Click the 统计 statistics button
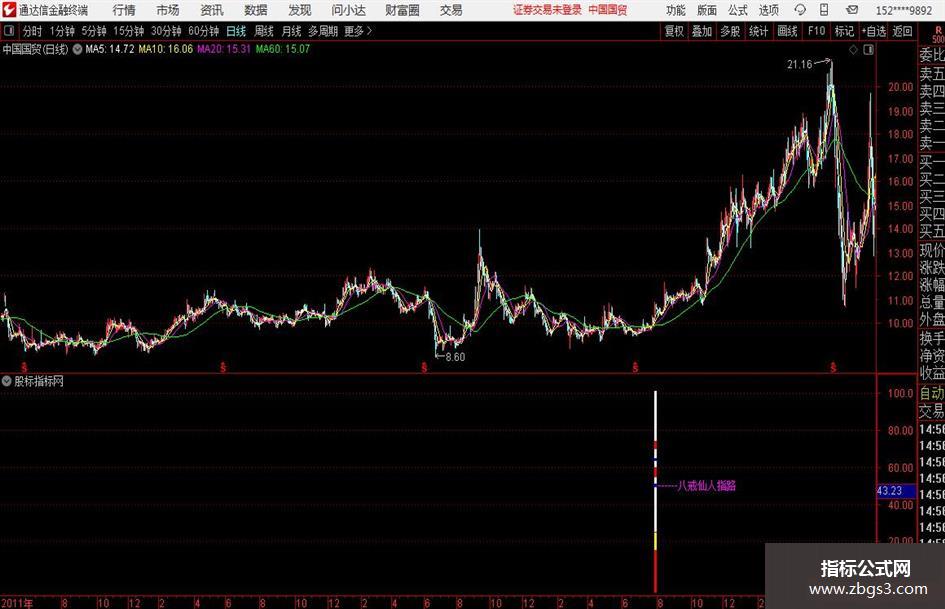The height and width of the screenshot is (609, 945). tap(759, 31)
